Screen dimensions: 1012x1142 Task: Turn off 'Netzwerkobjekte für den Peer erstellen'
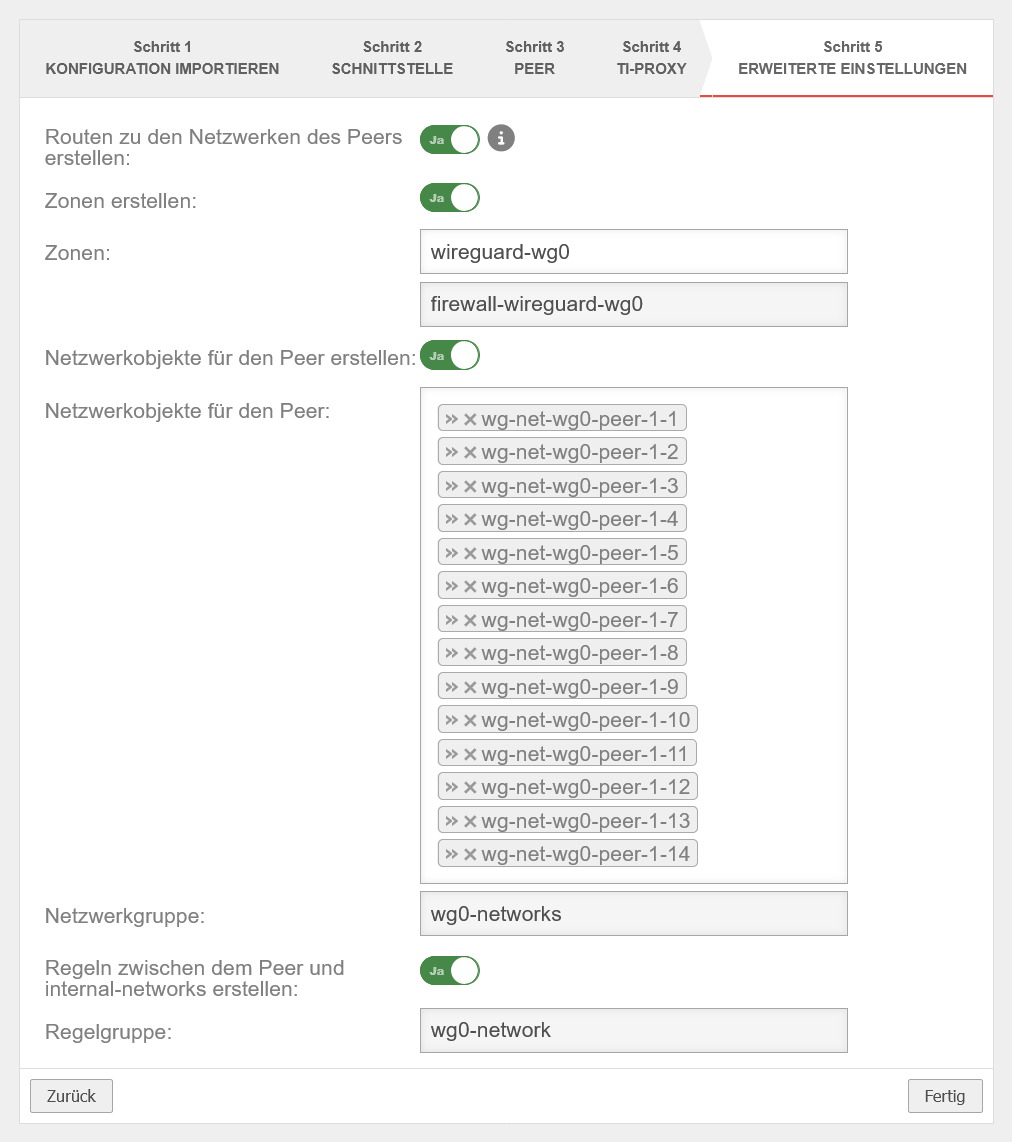(x=450, y=356)
